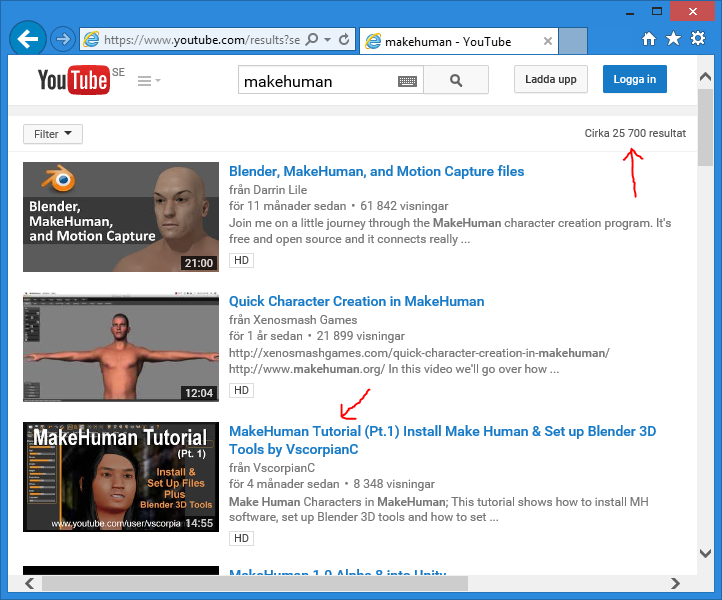Click 'Cirka 25 700 resultat' text
The height and width of the screenshot is (600, 722).
pos(635,133)
